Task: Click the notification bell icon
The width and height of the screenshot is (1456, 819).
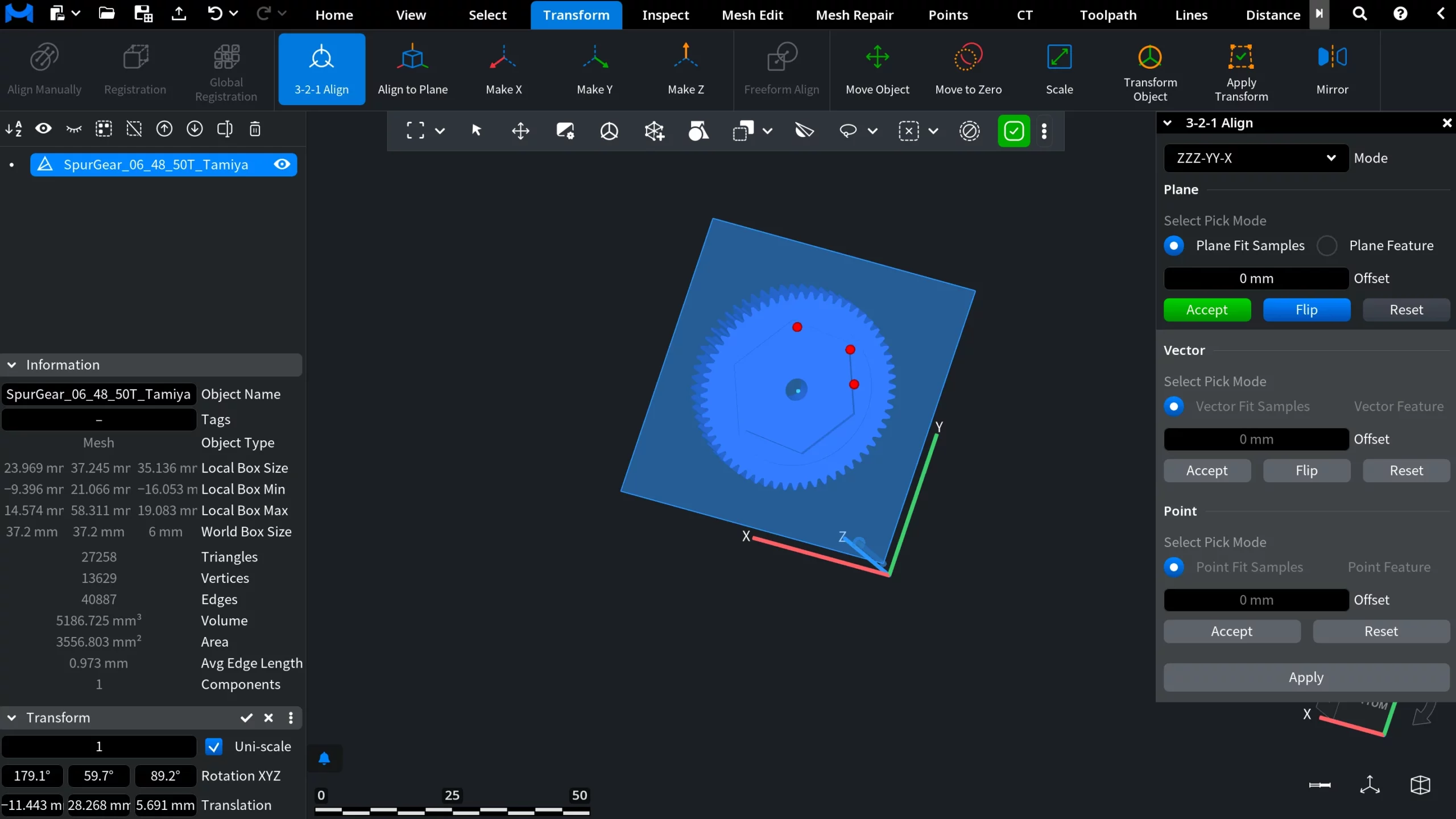Action: [324, 758]
